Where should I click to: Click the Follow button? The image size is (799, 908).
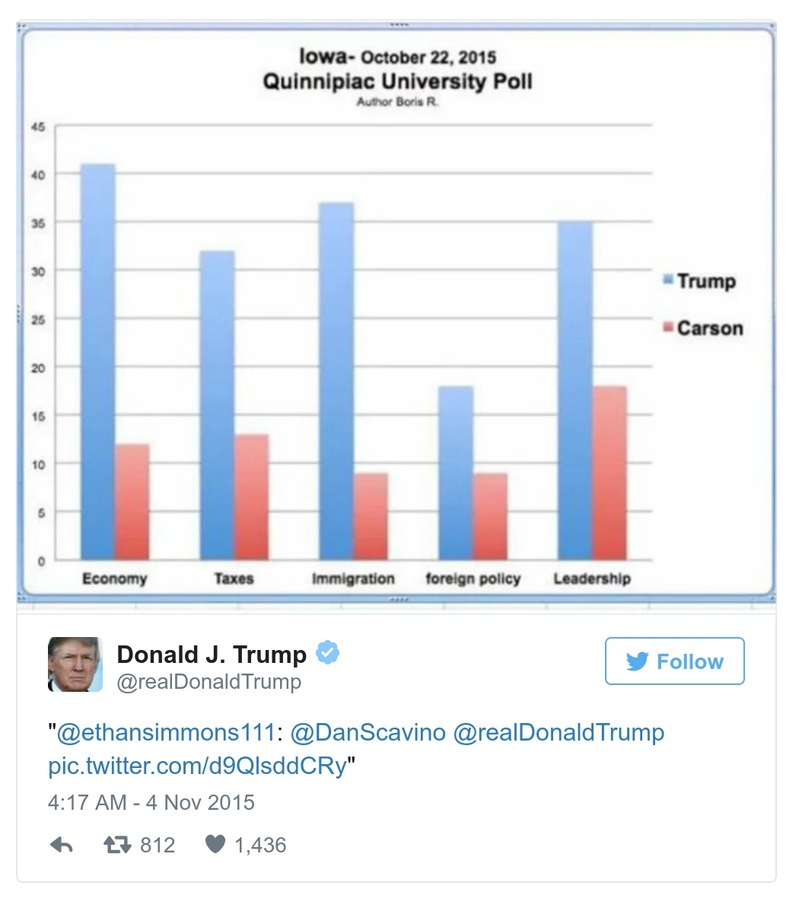[x=675, y=661]
